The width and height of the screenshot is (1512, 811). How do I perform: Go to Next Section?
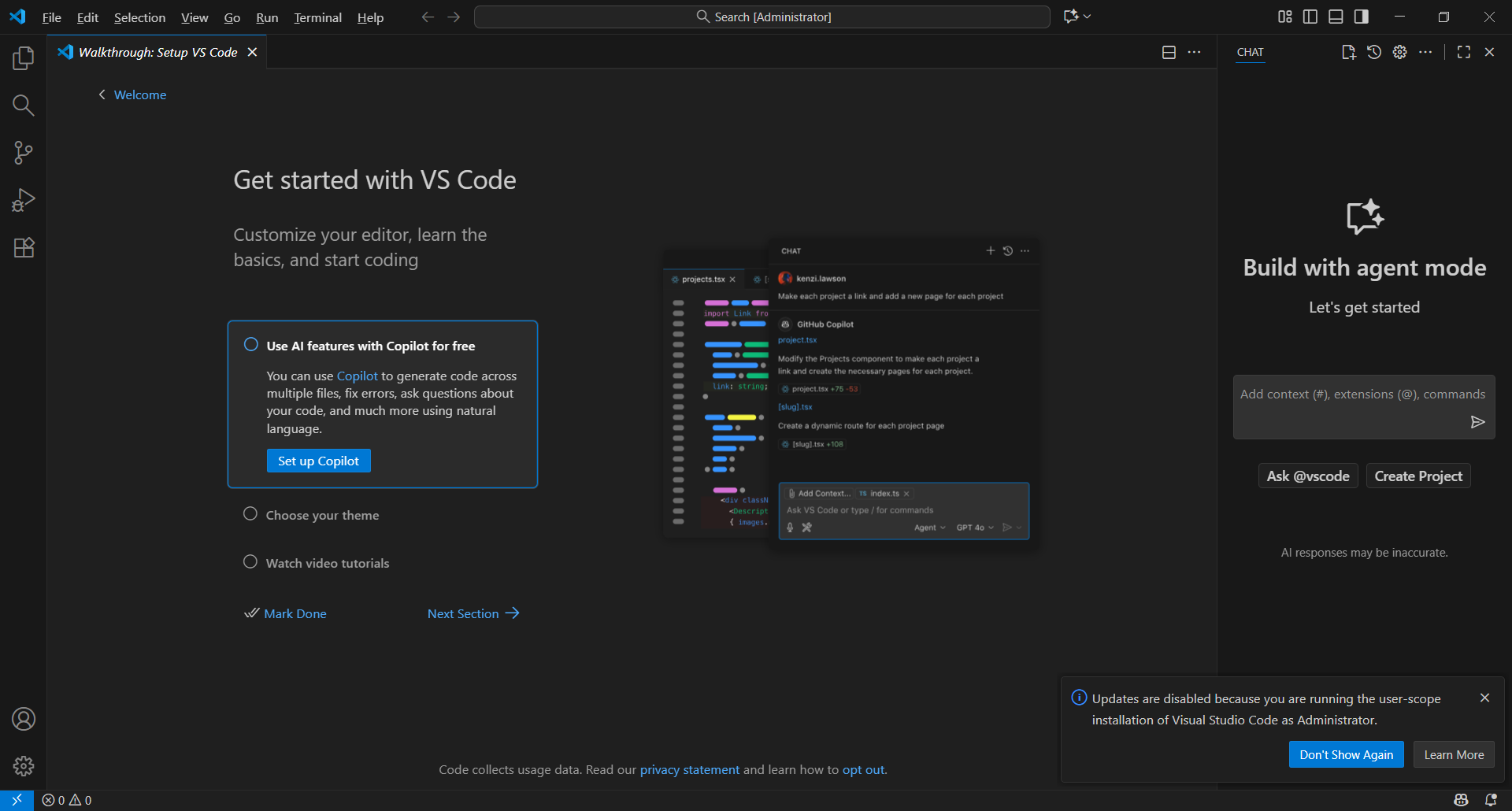(x=473, y=613)
